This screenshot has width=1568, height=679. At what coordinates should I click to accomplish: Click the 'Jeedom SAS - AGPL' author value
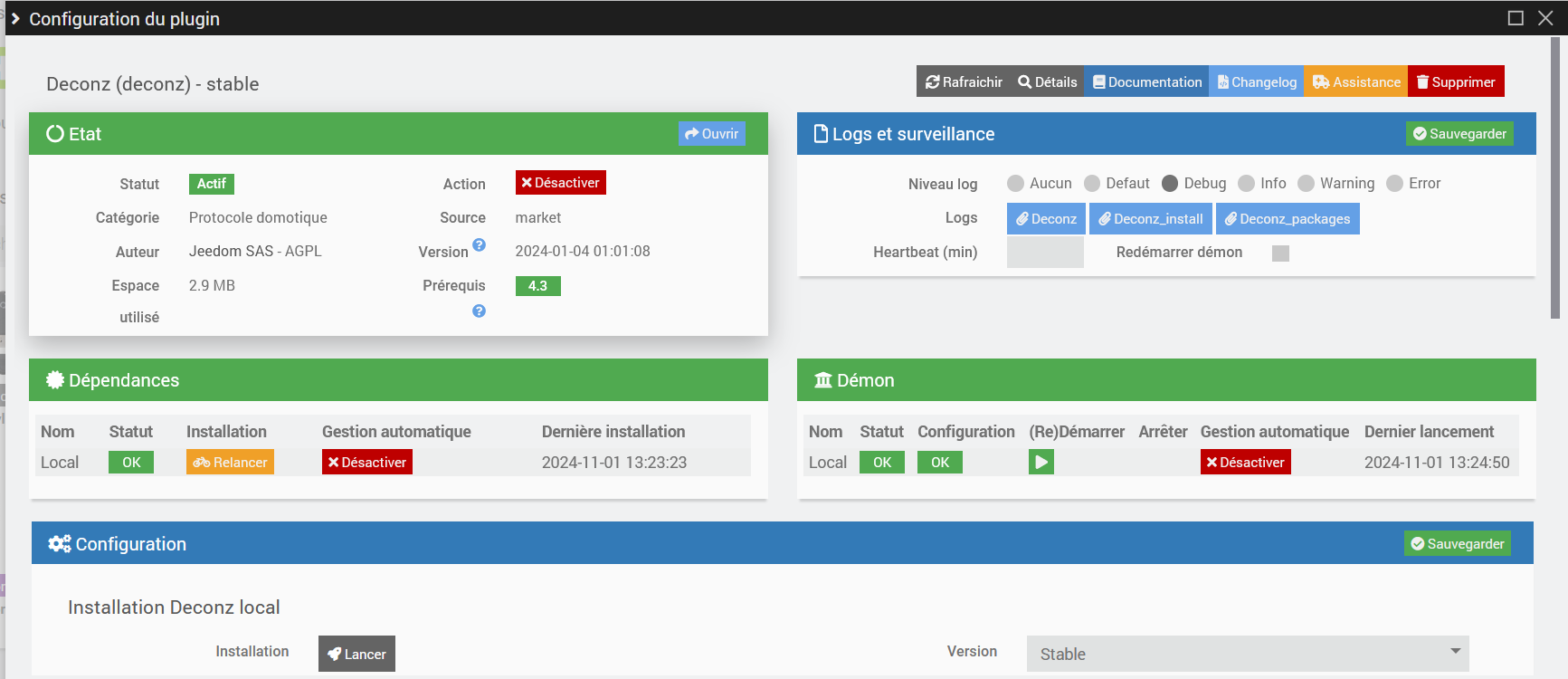(255, 252)
